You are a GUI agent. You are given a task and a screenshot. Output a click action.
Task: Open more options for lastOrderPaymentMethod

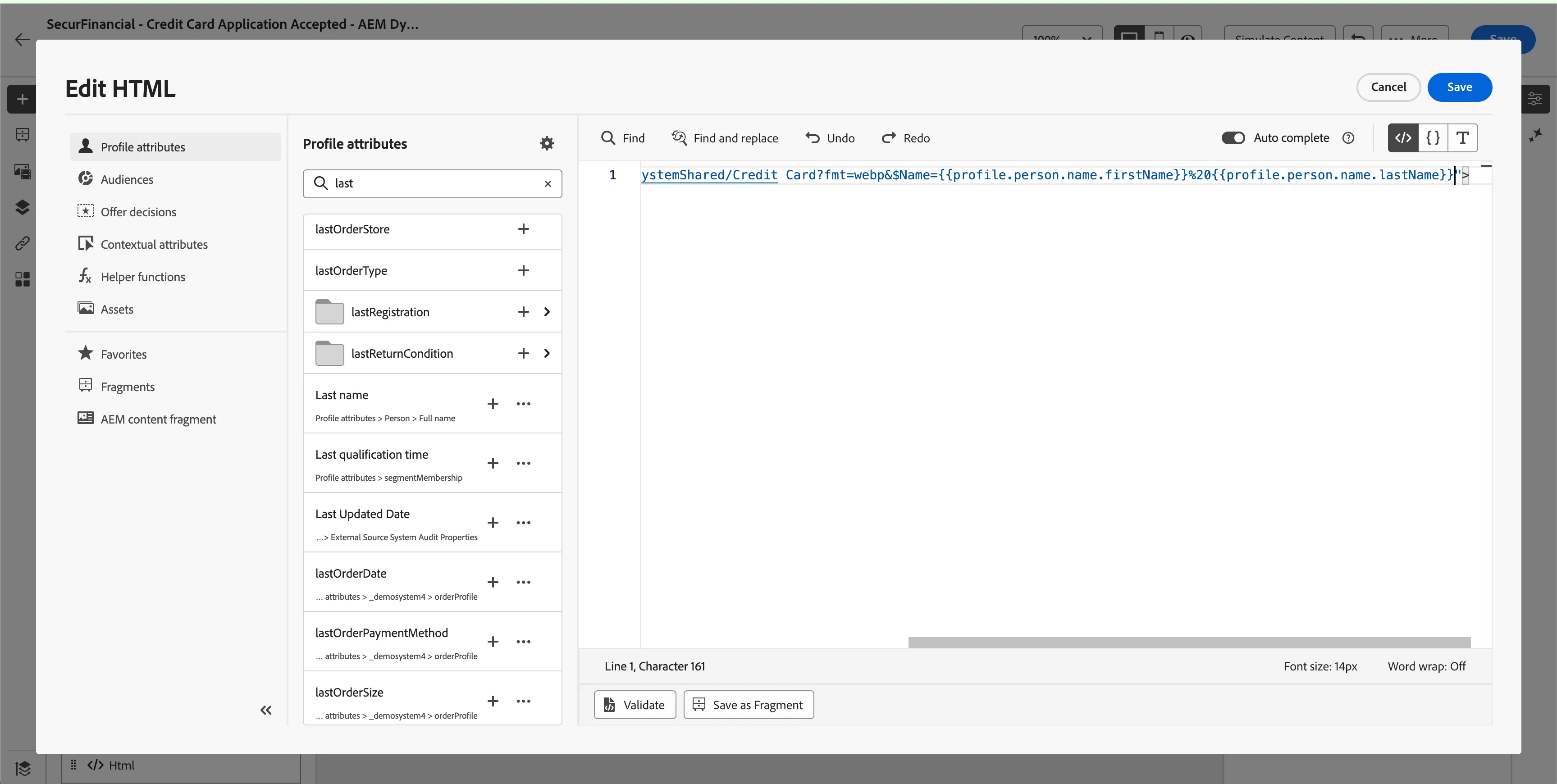(x=524, y=641)
